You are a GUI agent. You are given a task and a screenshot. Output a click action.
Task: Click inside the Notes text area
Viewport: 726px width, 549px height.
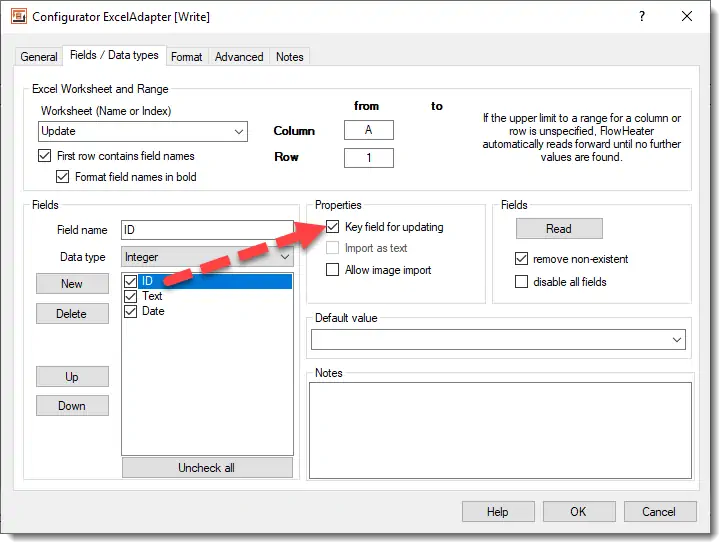(499, 431)
